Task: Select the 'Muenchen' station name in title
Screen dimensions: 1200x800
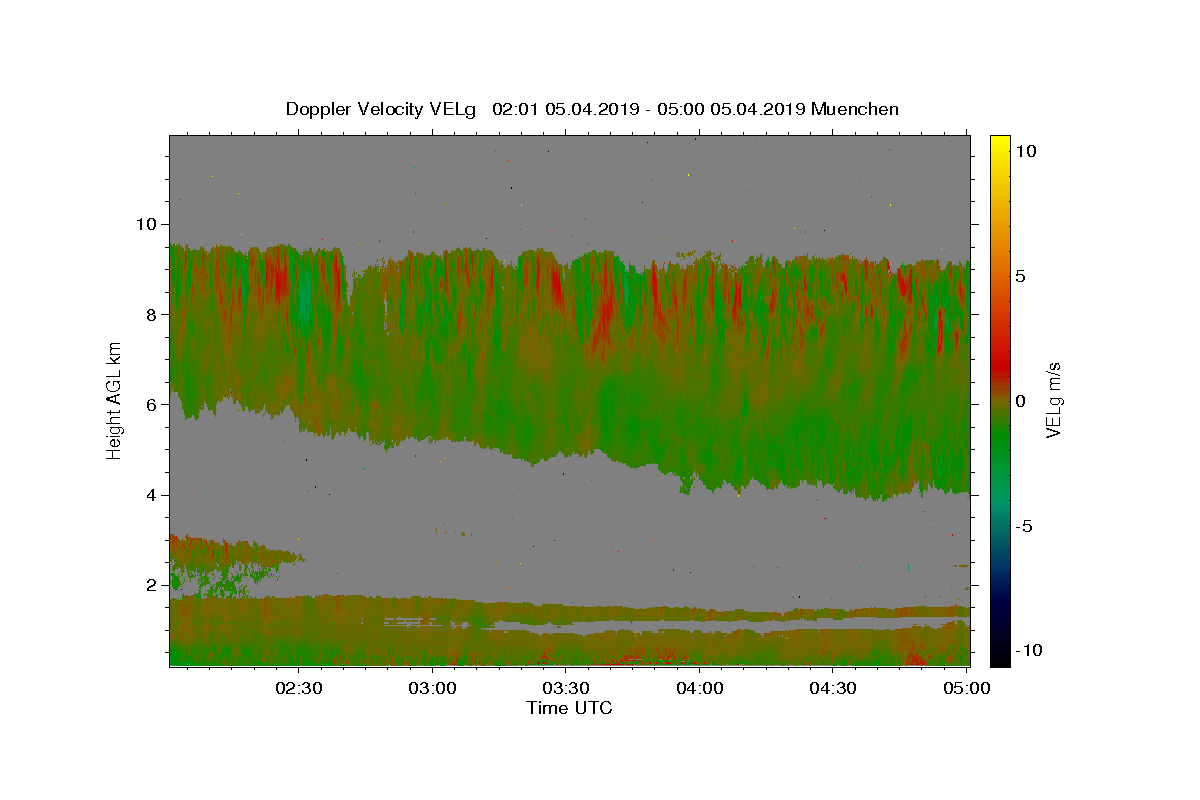Action: (x=855, y=109)
